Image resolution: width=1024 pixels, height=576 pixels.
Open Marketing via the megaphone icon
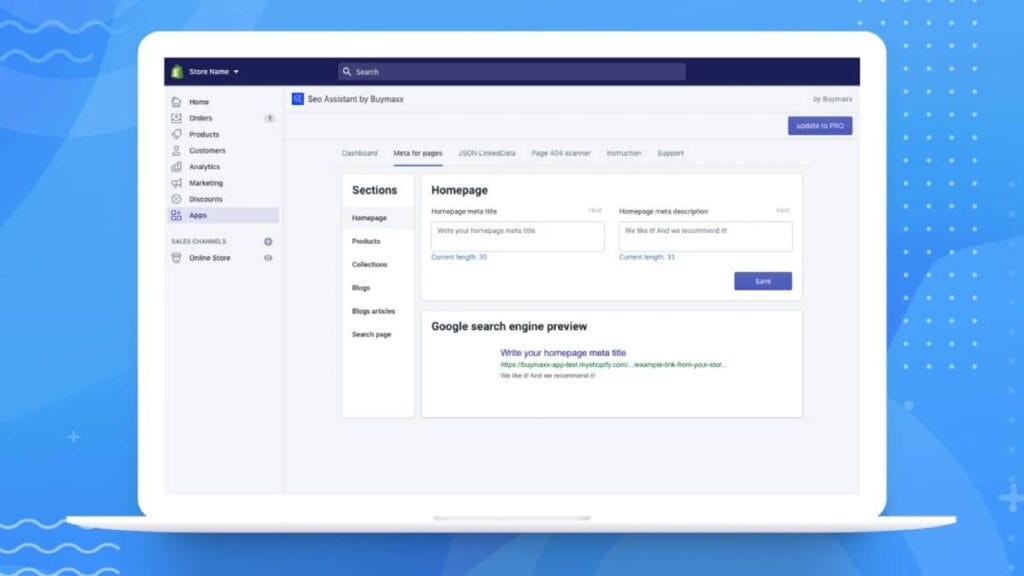coord(176,183)
